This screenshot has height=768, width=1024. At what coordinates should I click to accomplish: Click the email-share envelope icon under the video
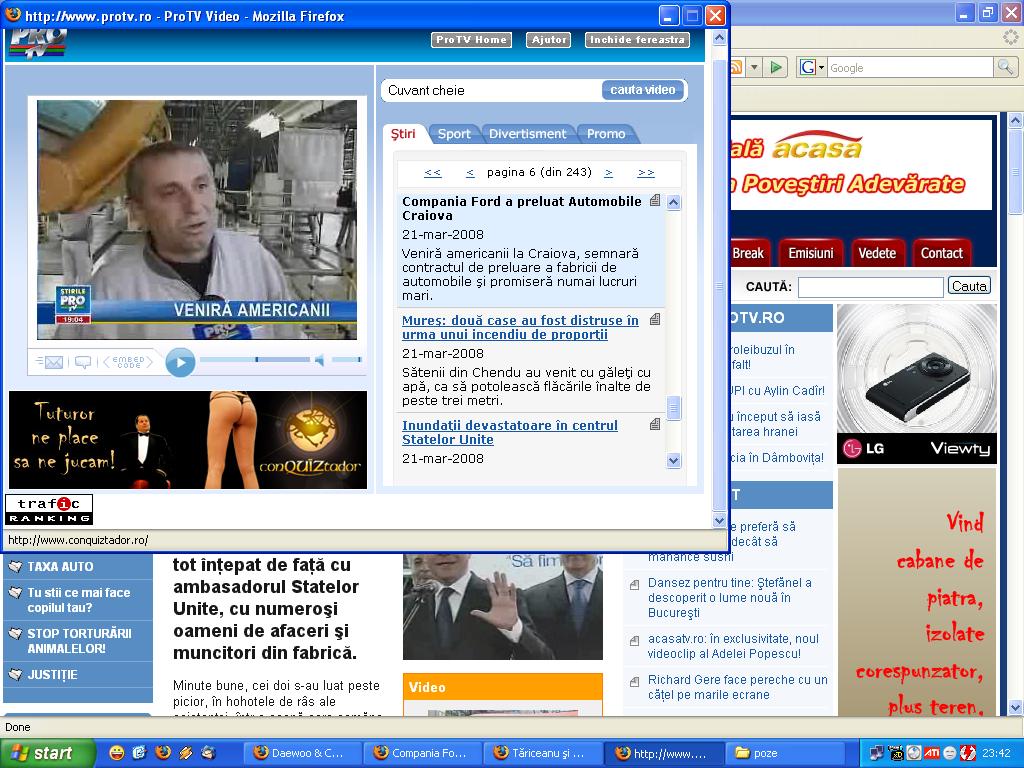coord(50,362)
